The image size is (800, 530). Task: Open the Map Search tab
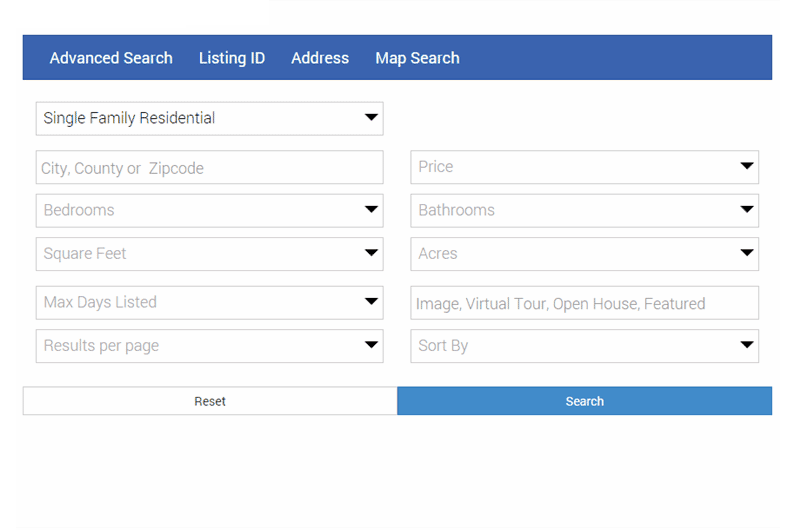click(x=417, y=58)
